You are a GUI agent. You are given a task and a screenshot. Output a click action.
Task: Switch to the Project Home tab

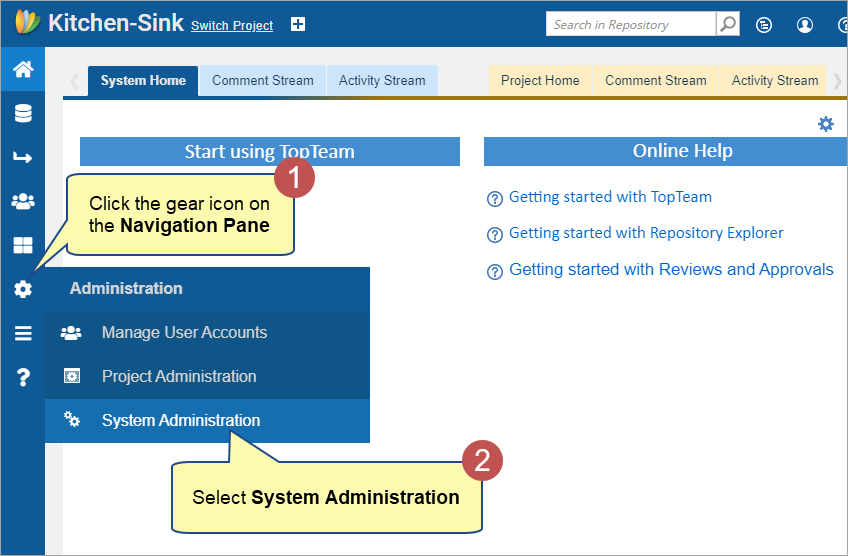pyautogui.click(x=540, y=81)
